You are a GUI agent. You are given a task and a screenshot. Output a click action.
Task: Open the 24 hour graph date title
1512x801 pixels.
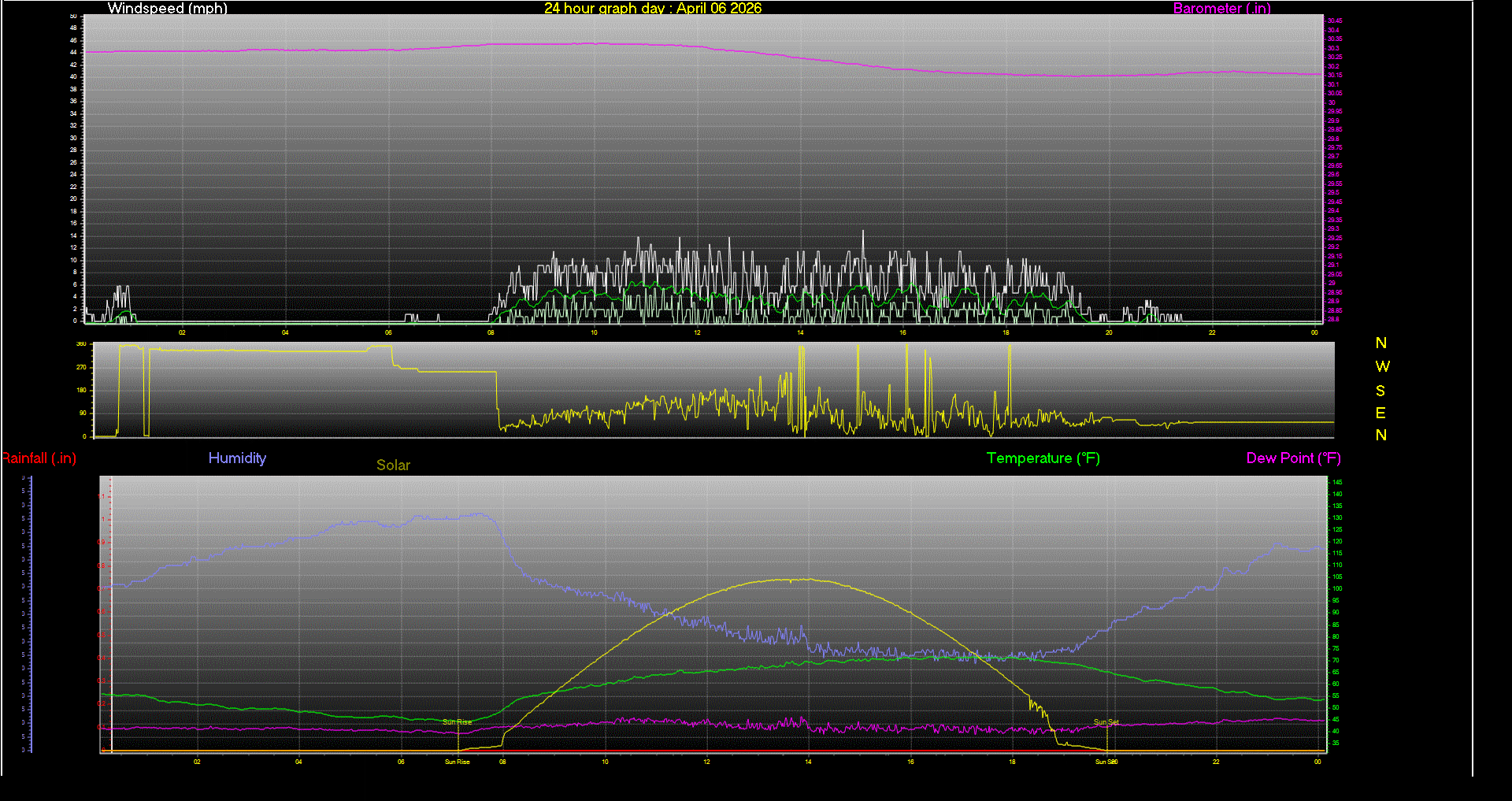coord(652,9)
